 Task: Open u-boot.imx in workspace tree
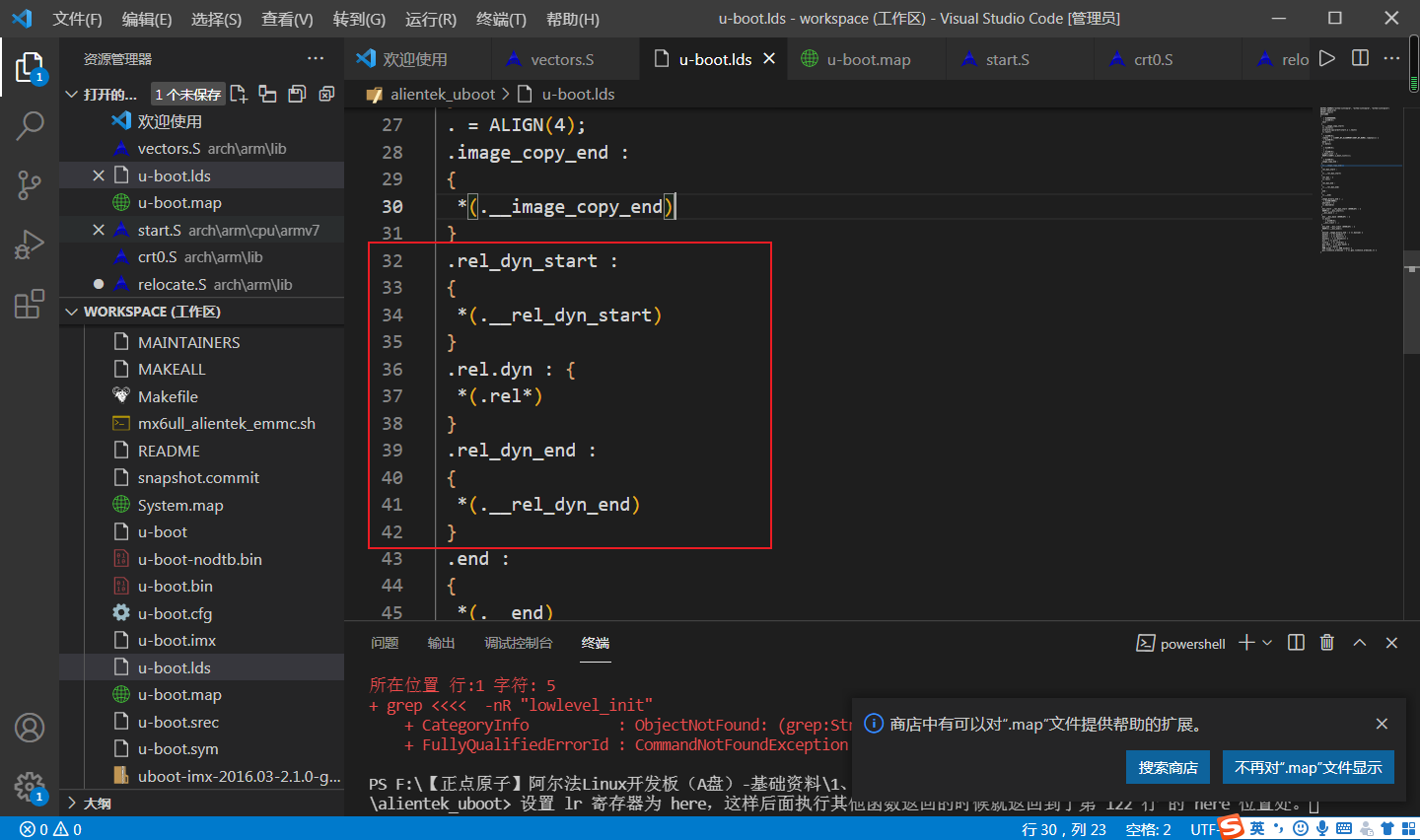(177, 640)
